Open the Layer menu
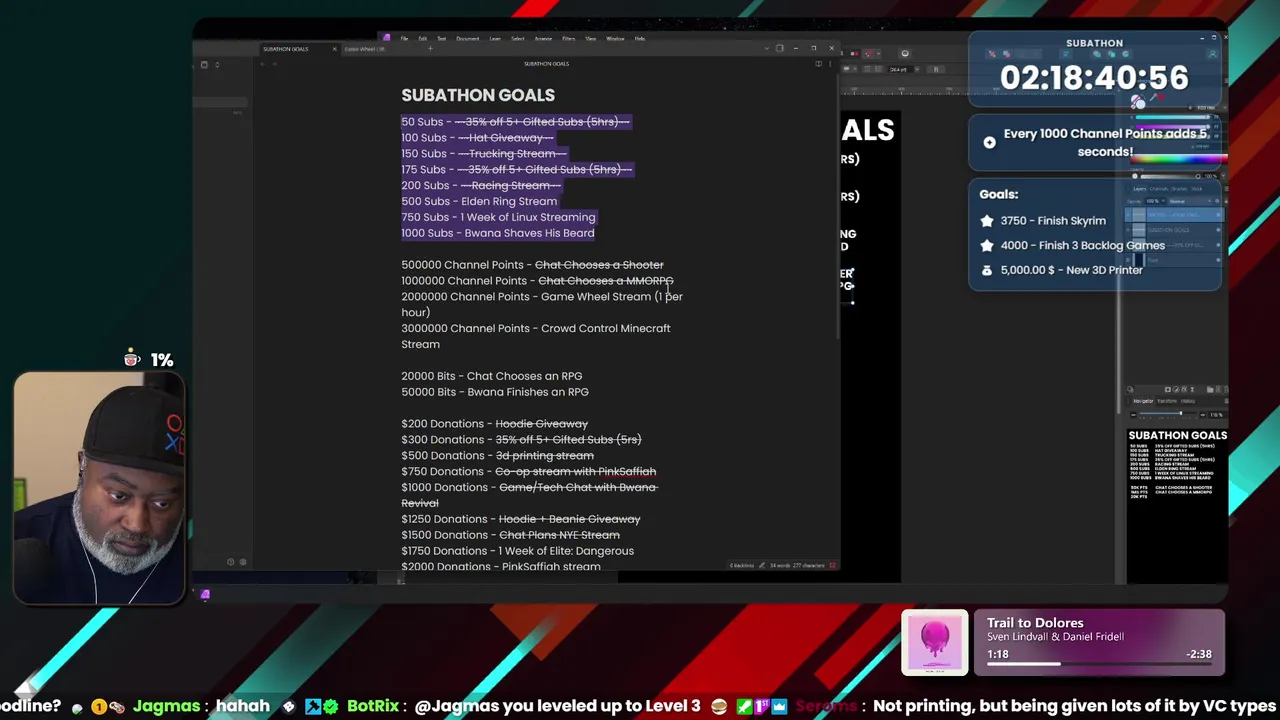 tap(495, 38)
